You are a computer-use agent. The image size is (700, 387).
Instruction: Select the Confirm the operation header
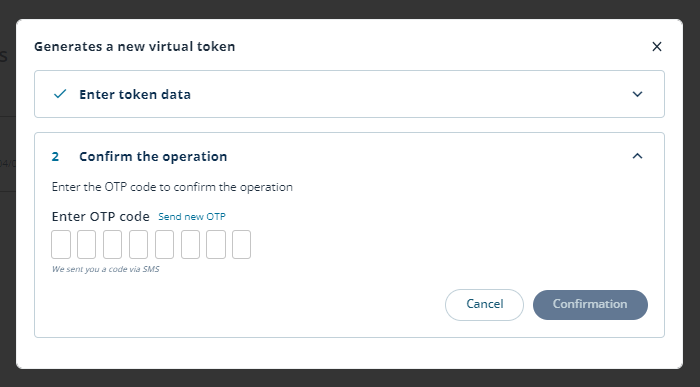click(153, 156)
